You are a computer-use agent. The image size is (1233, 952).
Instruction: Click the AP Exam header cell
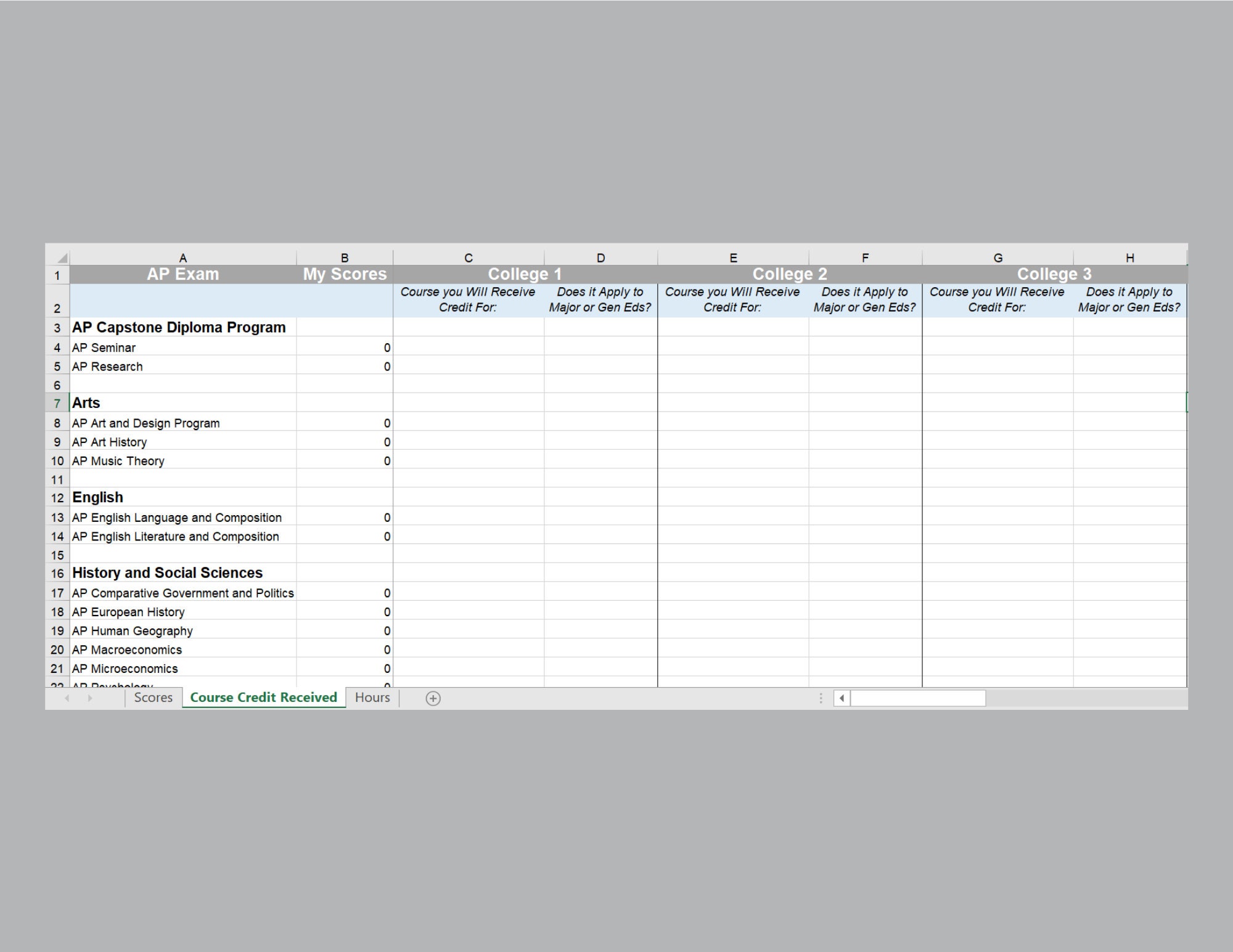tap(183, 274)
